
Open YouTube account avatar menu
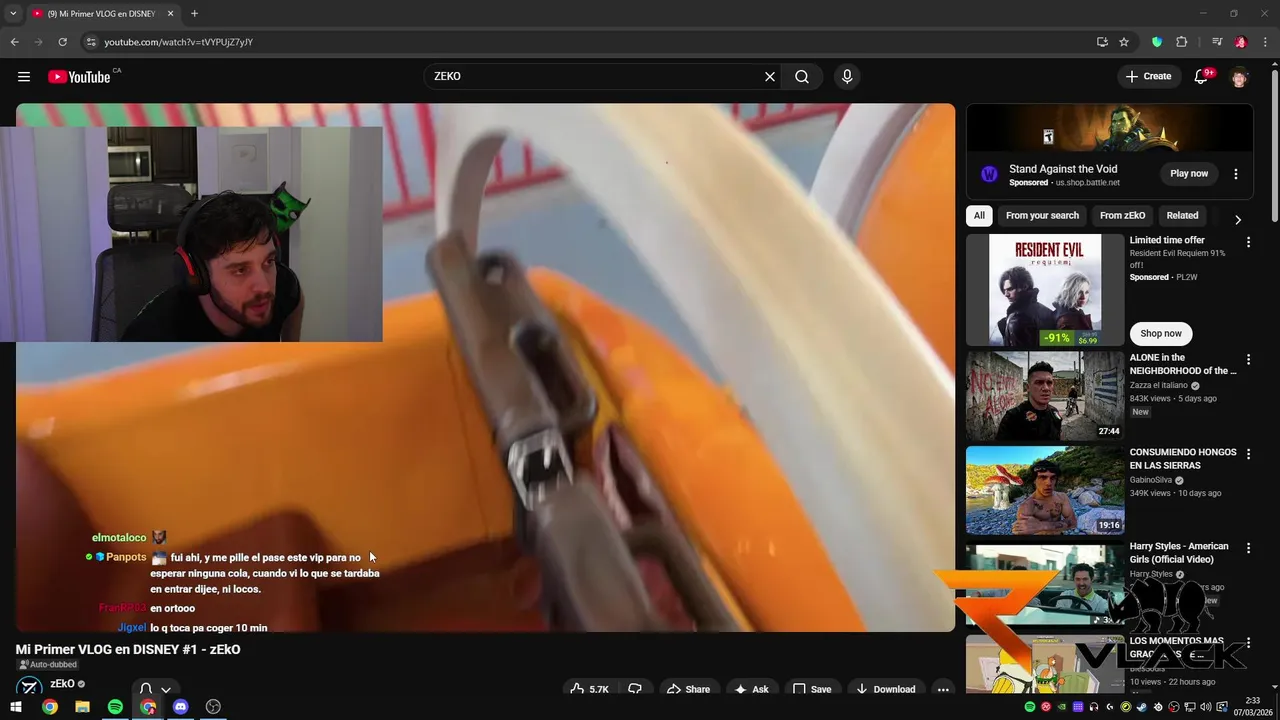(1240, 77)
